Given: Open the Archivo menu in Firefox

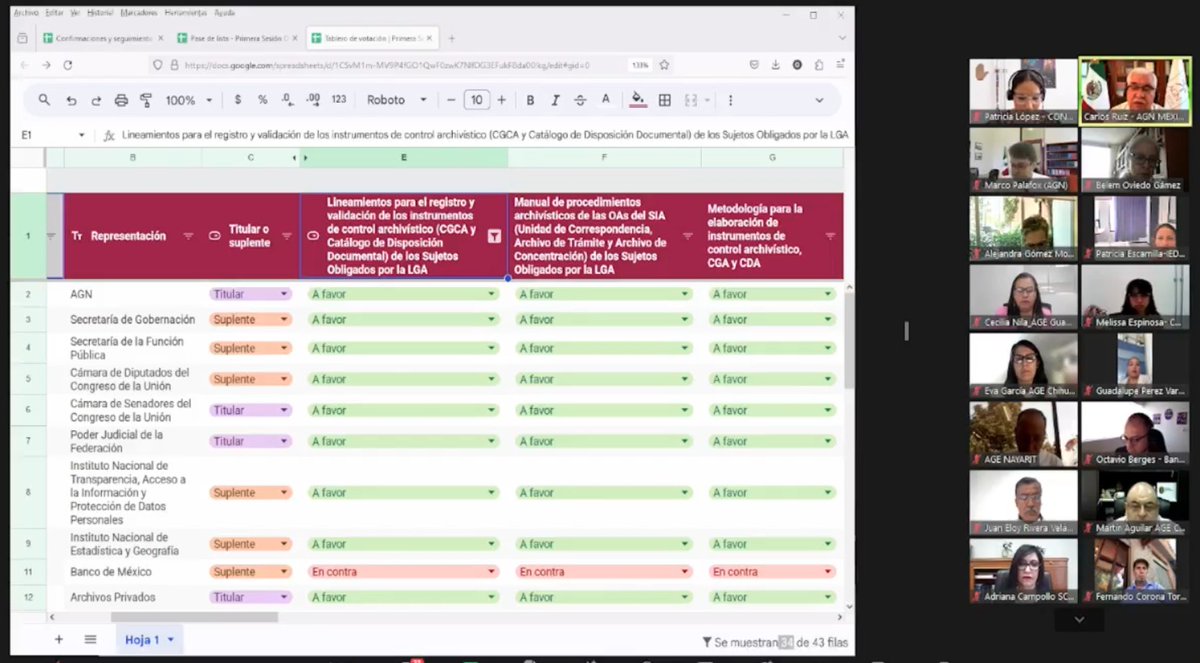Looking at the screenshot, I should (x=26, y=13).
